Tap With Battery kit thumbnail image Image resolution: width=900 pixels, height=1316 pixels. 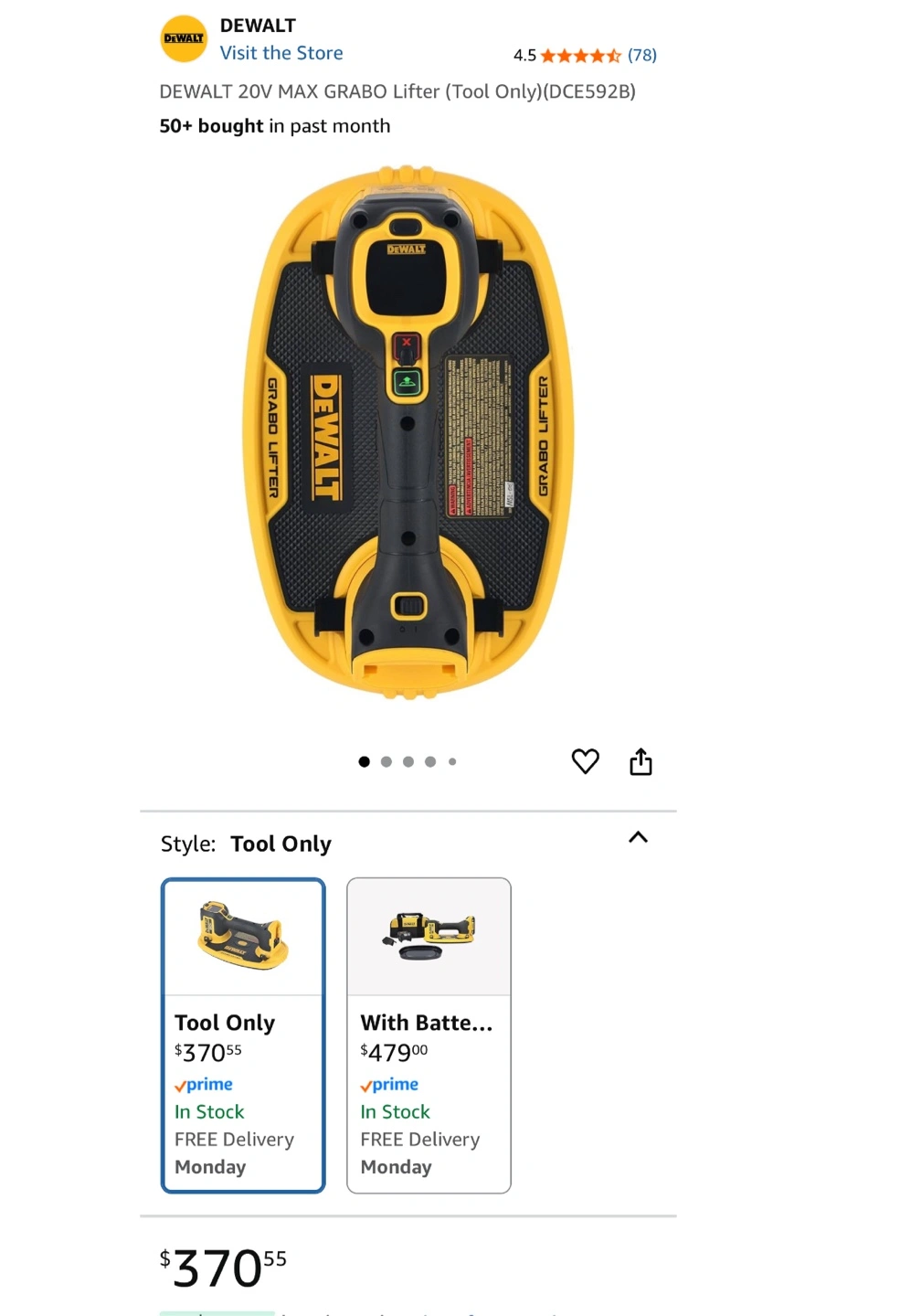coord(429,935)
